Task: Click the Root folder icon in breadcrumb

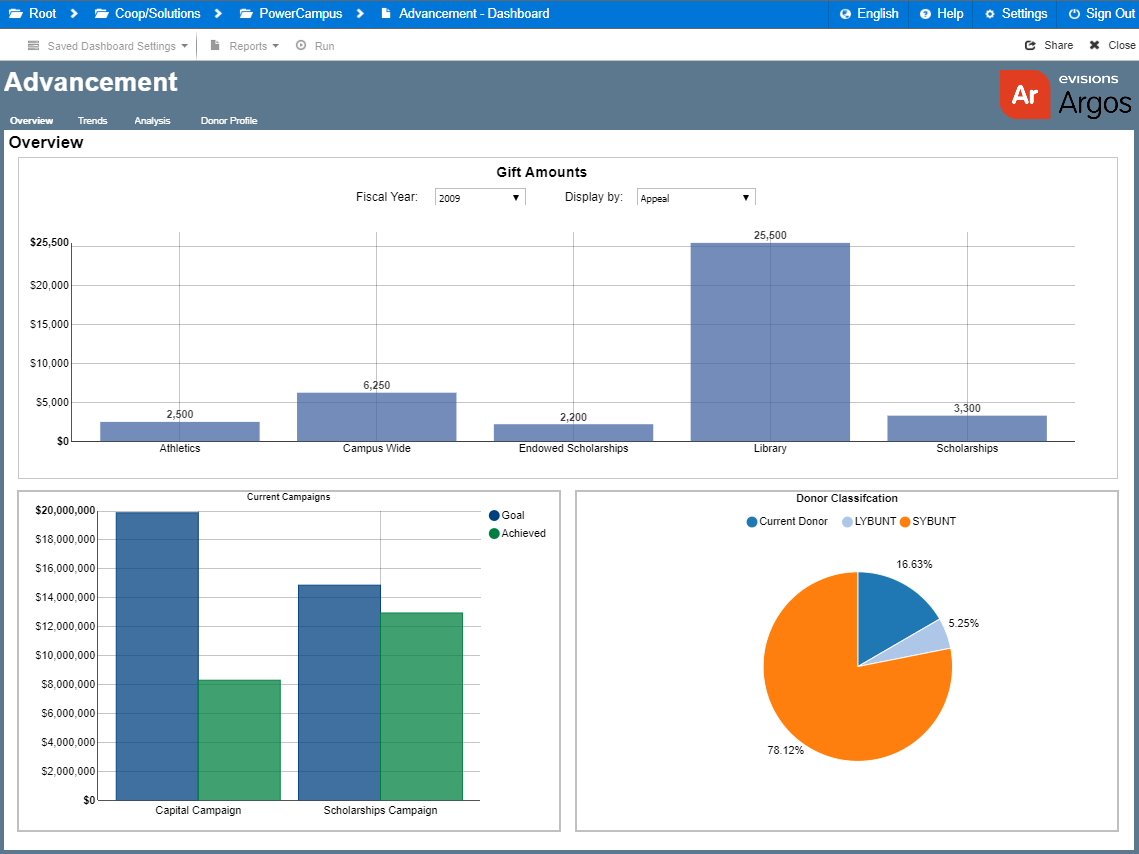Action: (16, 14)
